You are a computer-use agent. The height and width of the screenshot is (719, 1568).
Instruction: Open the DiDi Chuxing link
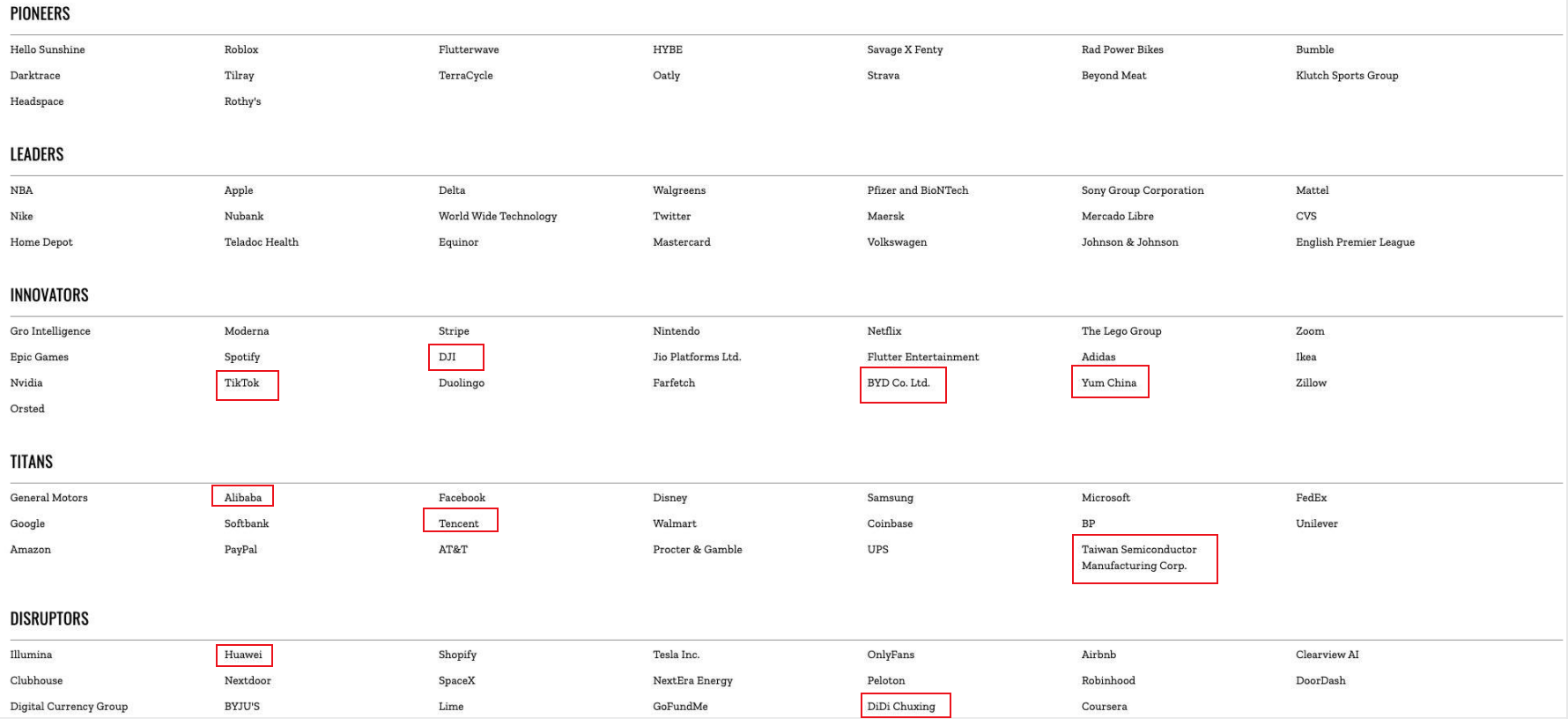point(901,707)
